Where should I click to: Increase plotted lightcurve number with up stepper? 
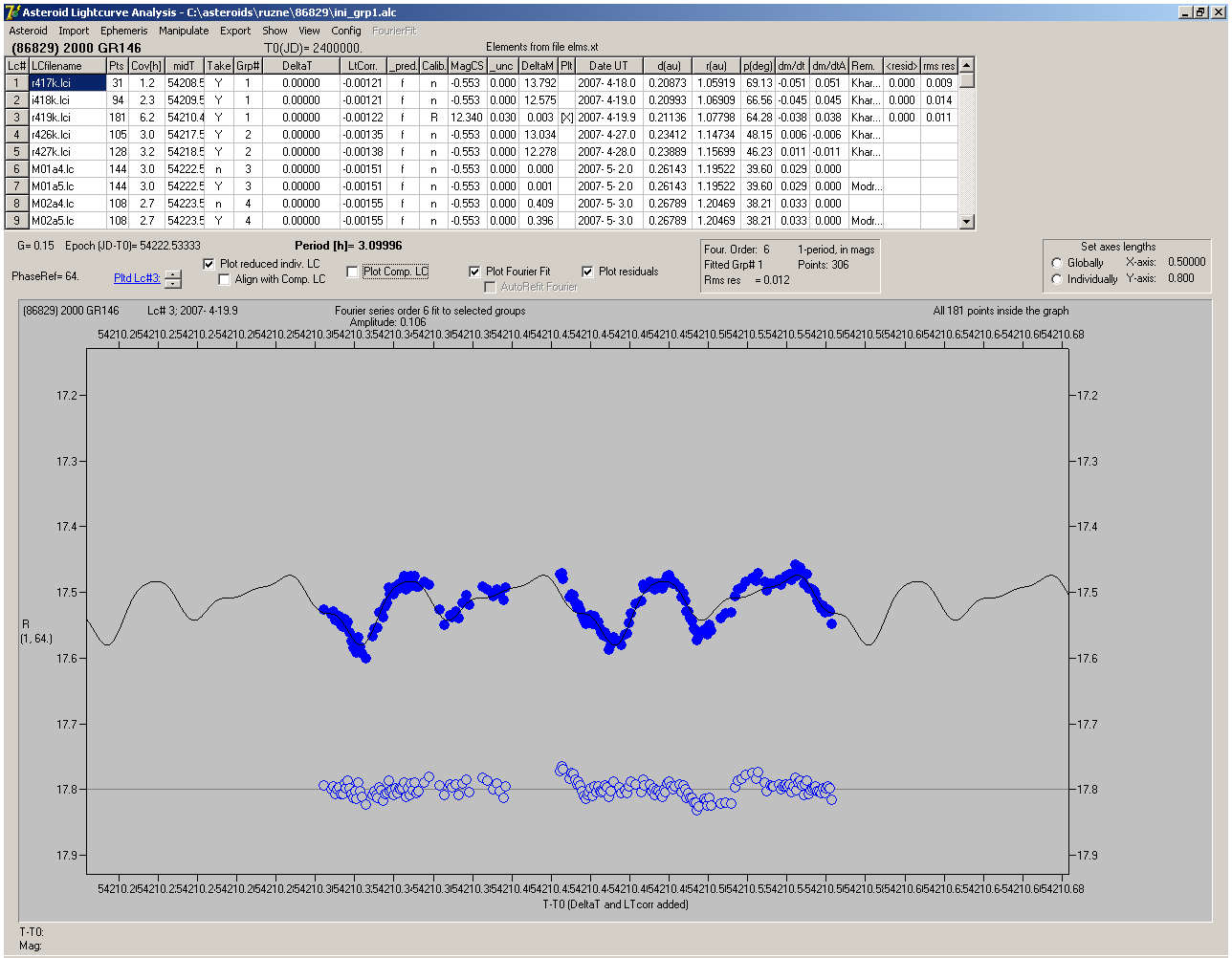pos(172,274)
